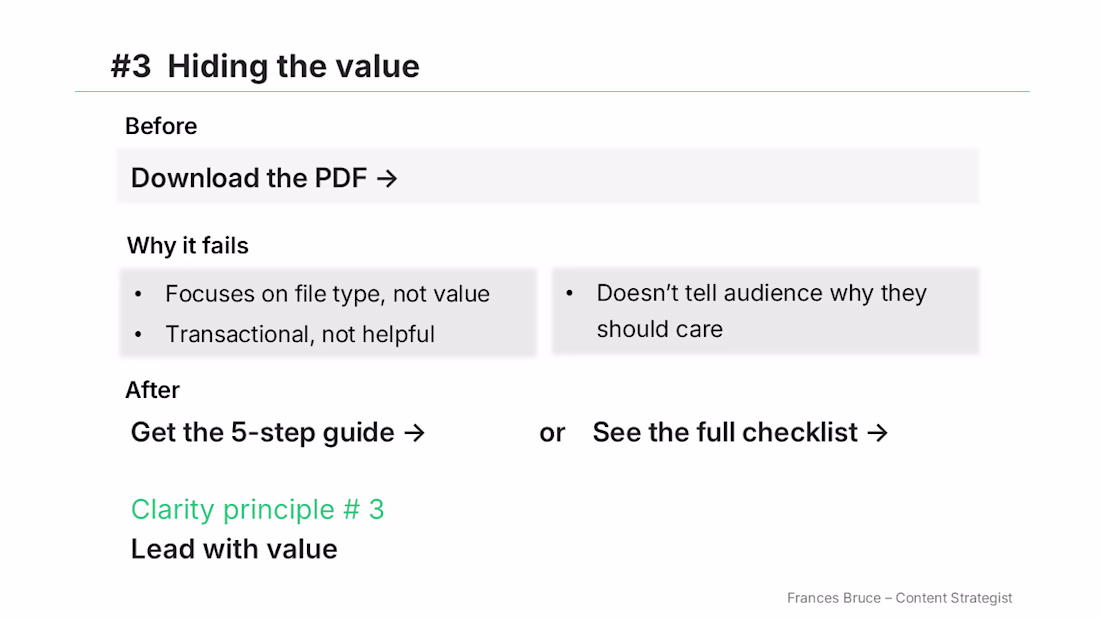Select the "After" section label
Screen dimensions: 1100x619
point(152,390)
